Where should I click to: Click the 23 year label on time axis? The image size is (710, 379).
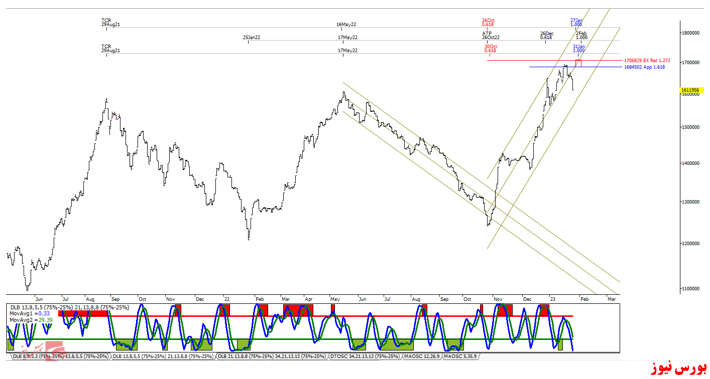pyautogui.click(x=552, y=299)
